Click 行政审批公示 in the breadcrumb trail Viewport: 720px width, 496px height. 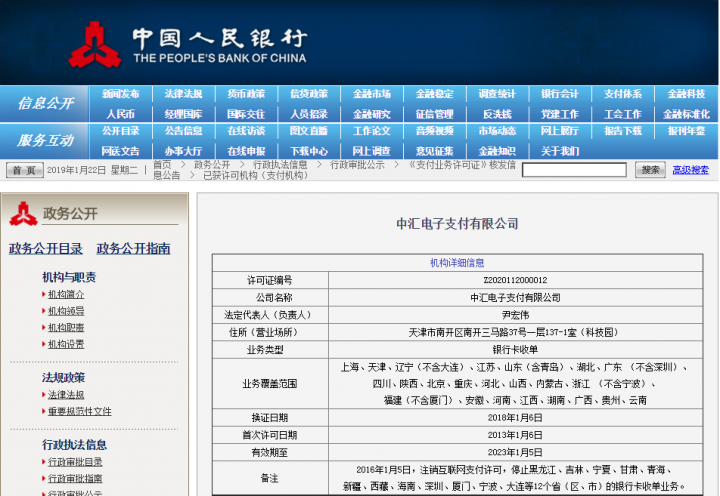click(x=357, y=165)
